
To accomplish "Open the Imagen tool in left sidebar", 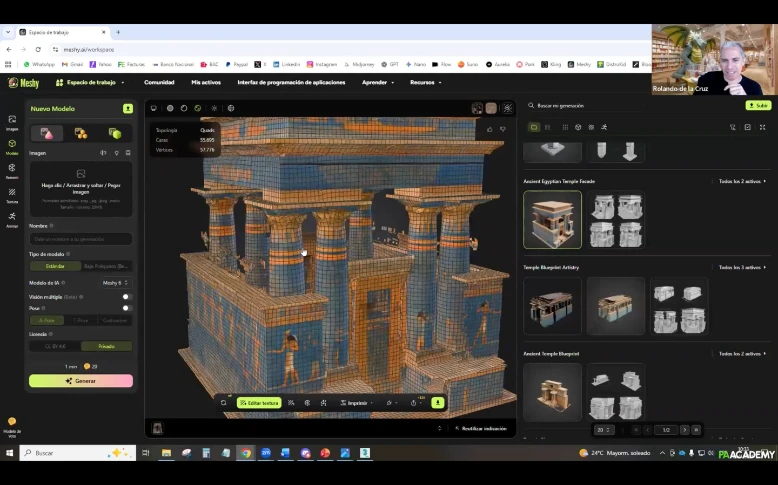I will [x=12, y=122].
